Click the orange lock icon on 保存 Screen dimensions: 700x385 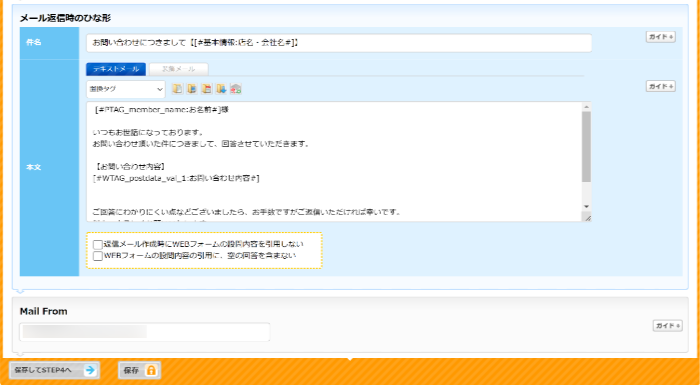[x=151, y=370]
